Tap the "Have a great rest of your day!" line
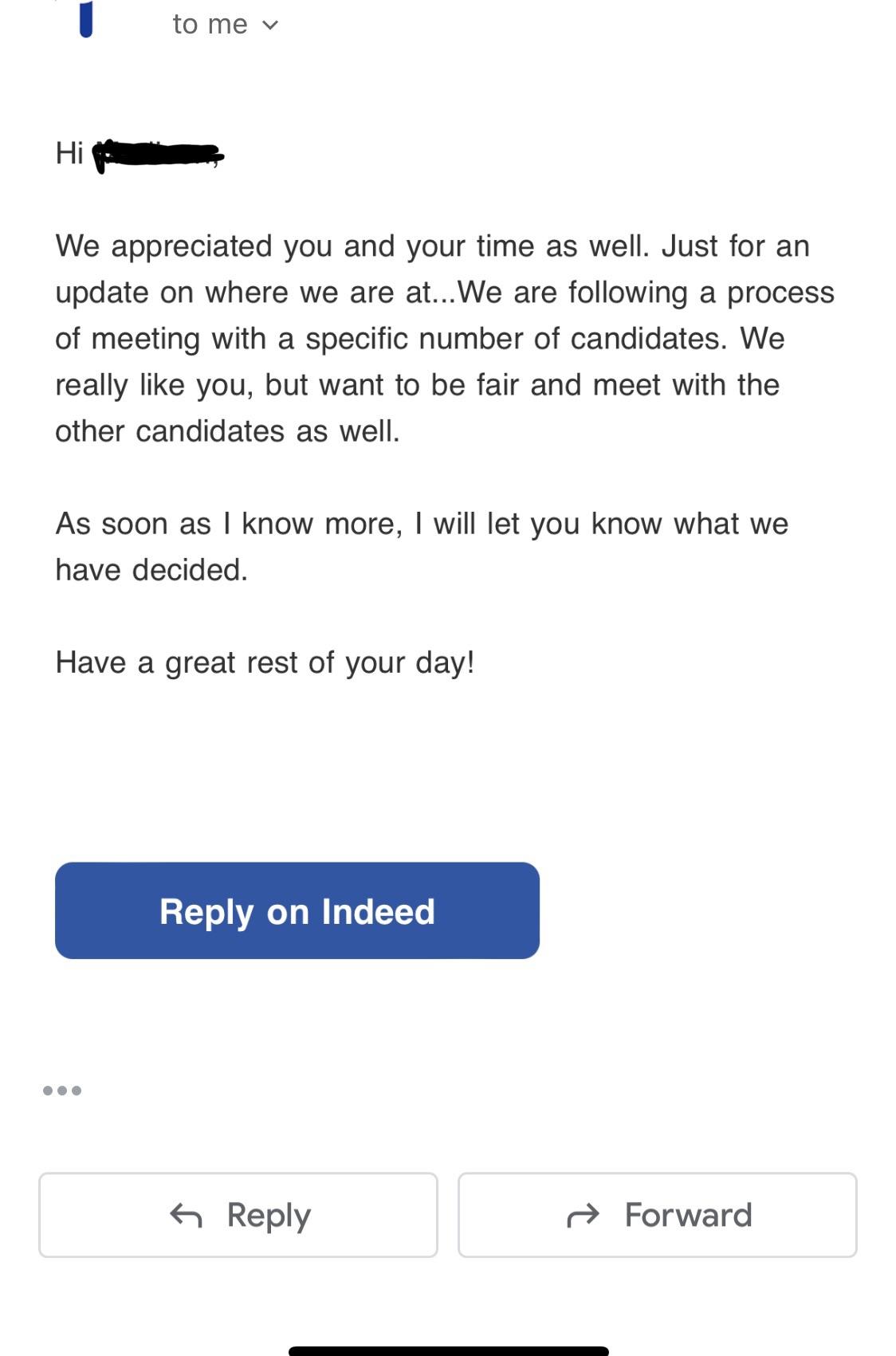Image resolution: width=896 pixels, height=1356 pixels. [265, 662]
